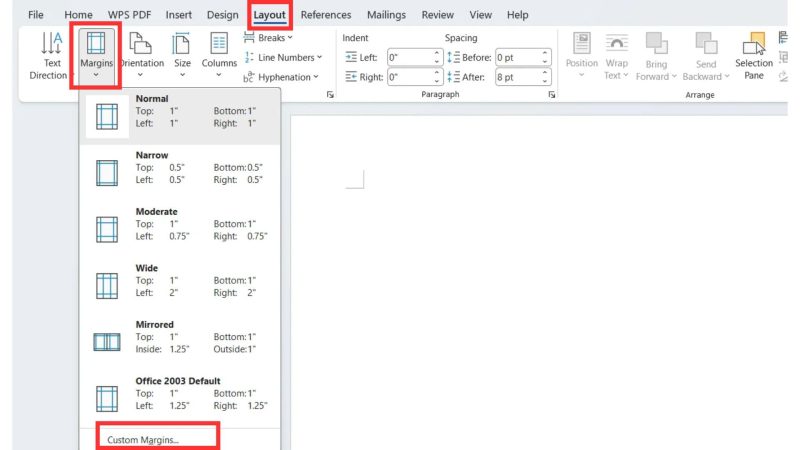Expand the Wrap Text dropdown arrow
The width and height of the screenshot is (800, 450).
pyautogui.click(x=626, y=76)
